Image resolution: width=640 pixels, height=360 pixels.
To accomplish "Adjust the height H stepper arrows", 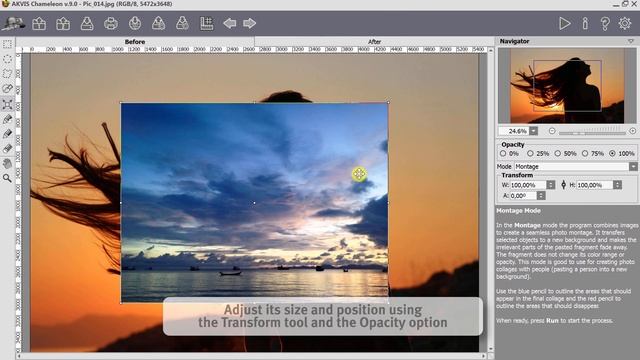I will [x=618, y=185].
